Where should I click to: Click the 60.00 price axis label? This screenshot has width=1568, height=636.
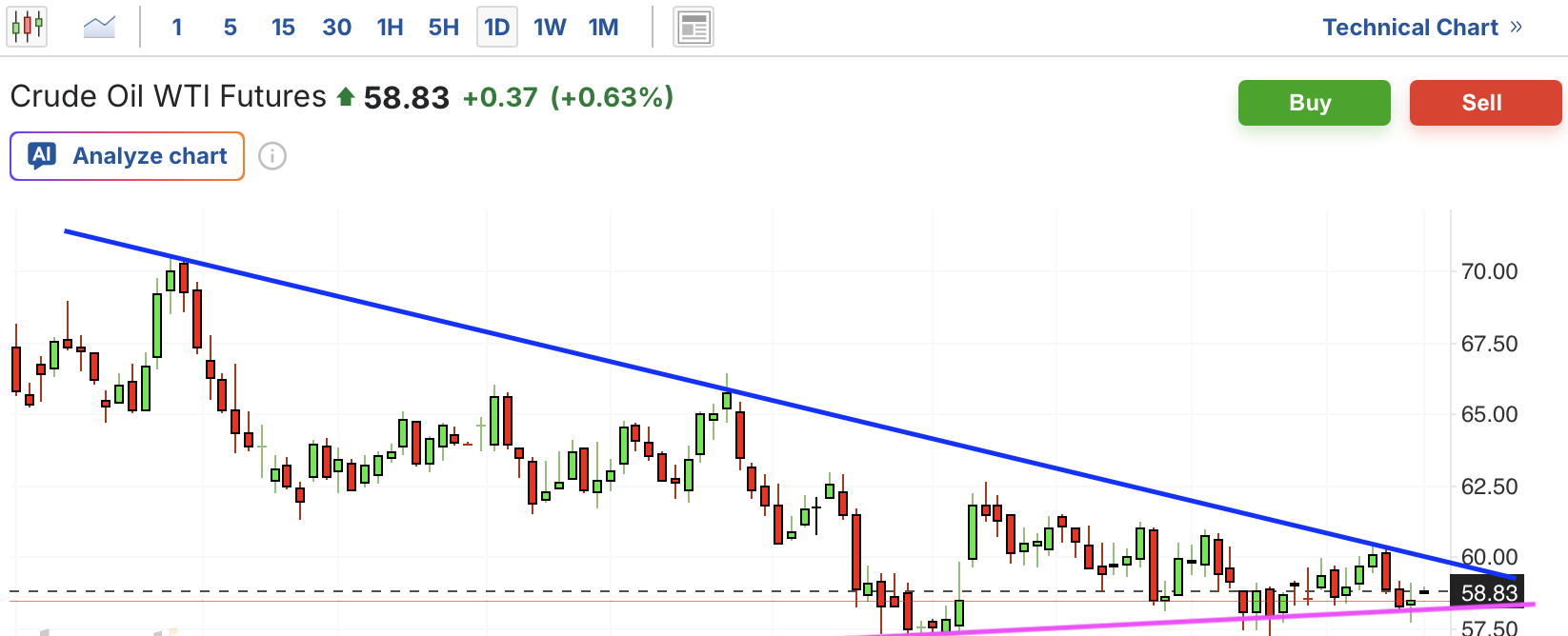(1490, 557)
